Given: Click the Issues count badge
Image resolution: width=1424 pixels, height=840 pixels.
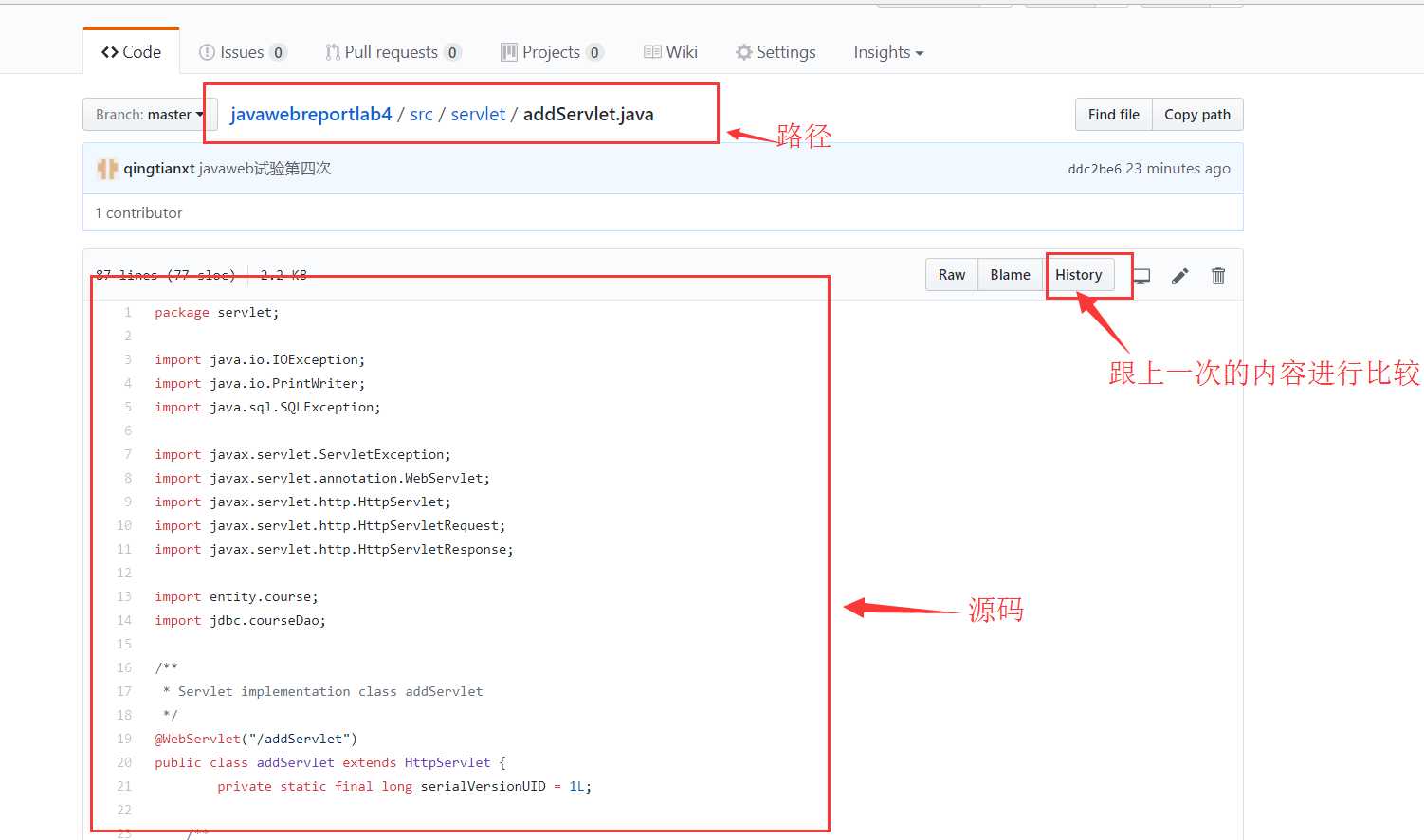Looking at the screenshot, I should (x=278, y=52).
